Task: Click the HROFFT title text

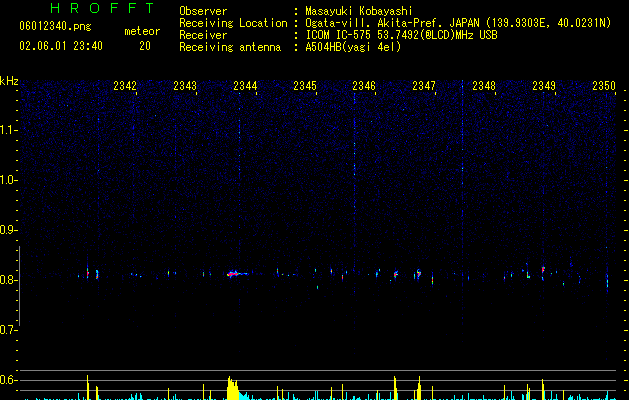Action: click(102, 8)
